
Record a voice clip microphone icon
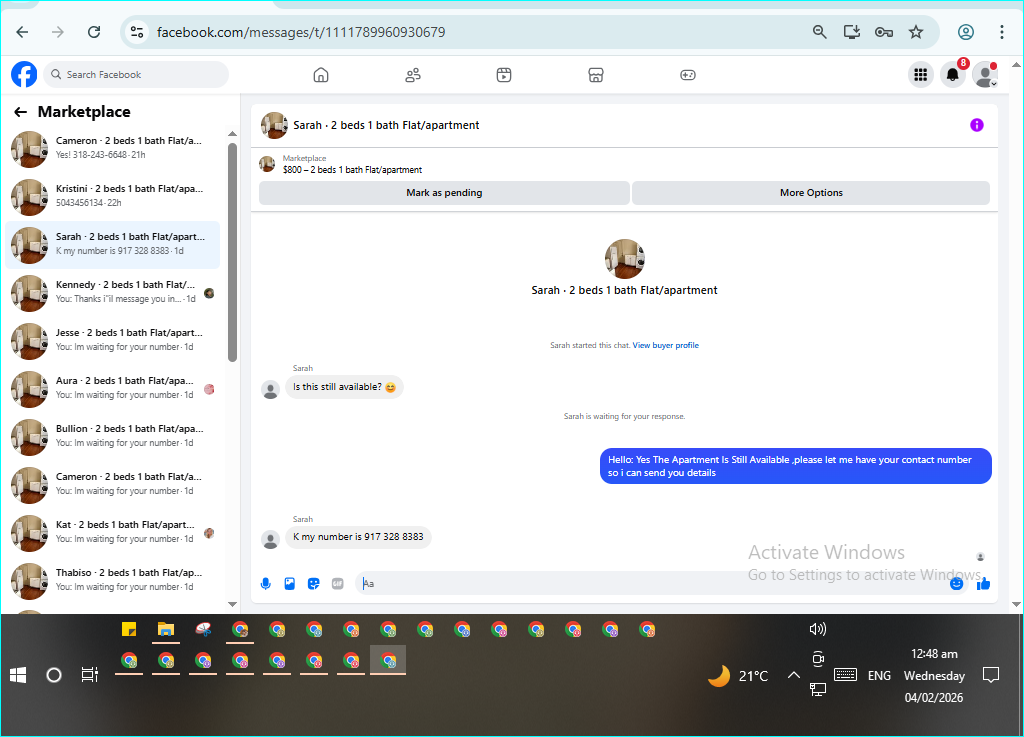tap(266, 584)
